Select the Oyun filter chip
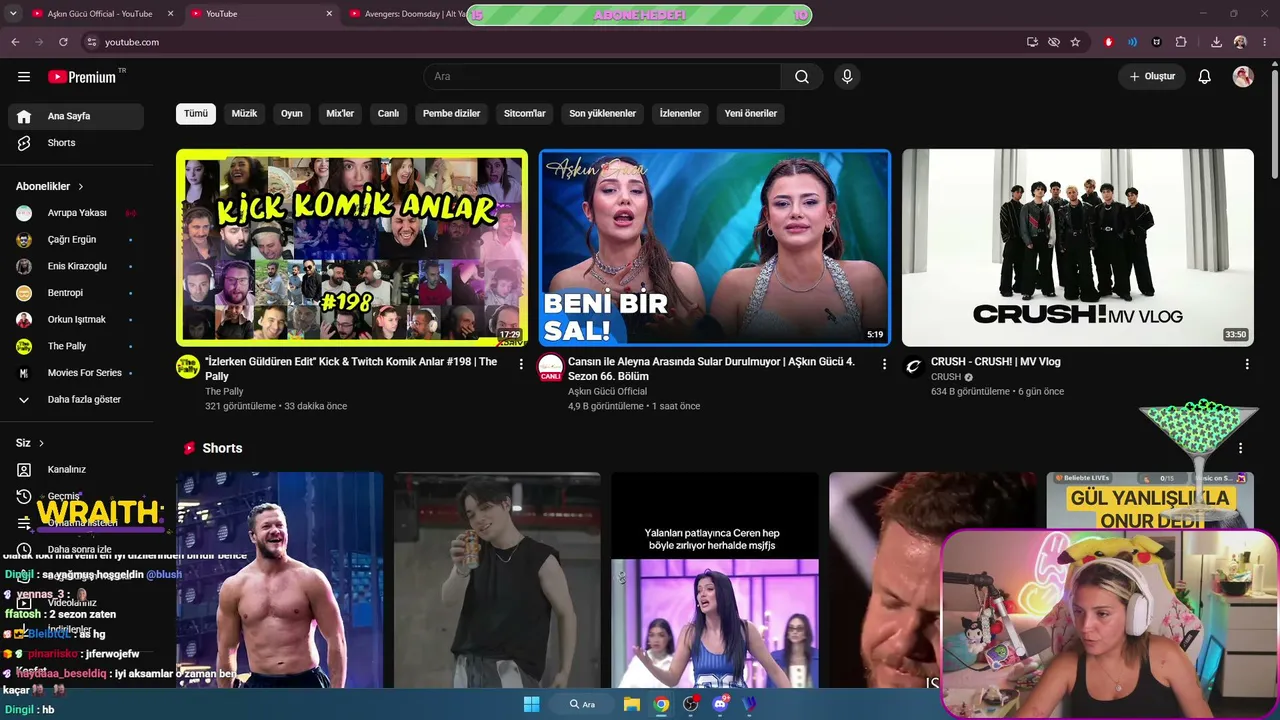The image size is (1280, 720). click(x=292, y=114)
